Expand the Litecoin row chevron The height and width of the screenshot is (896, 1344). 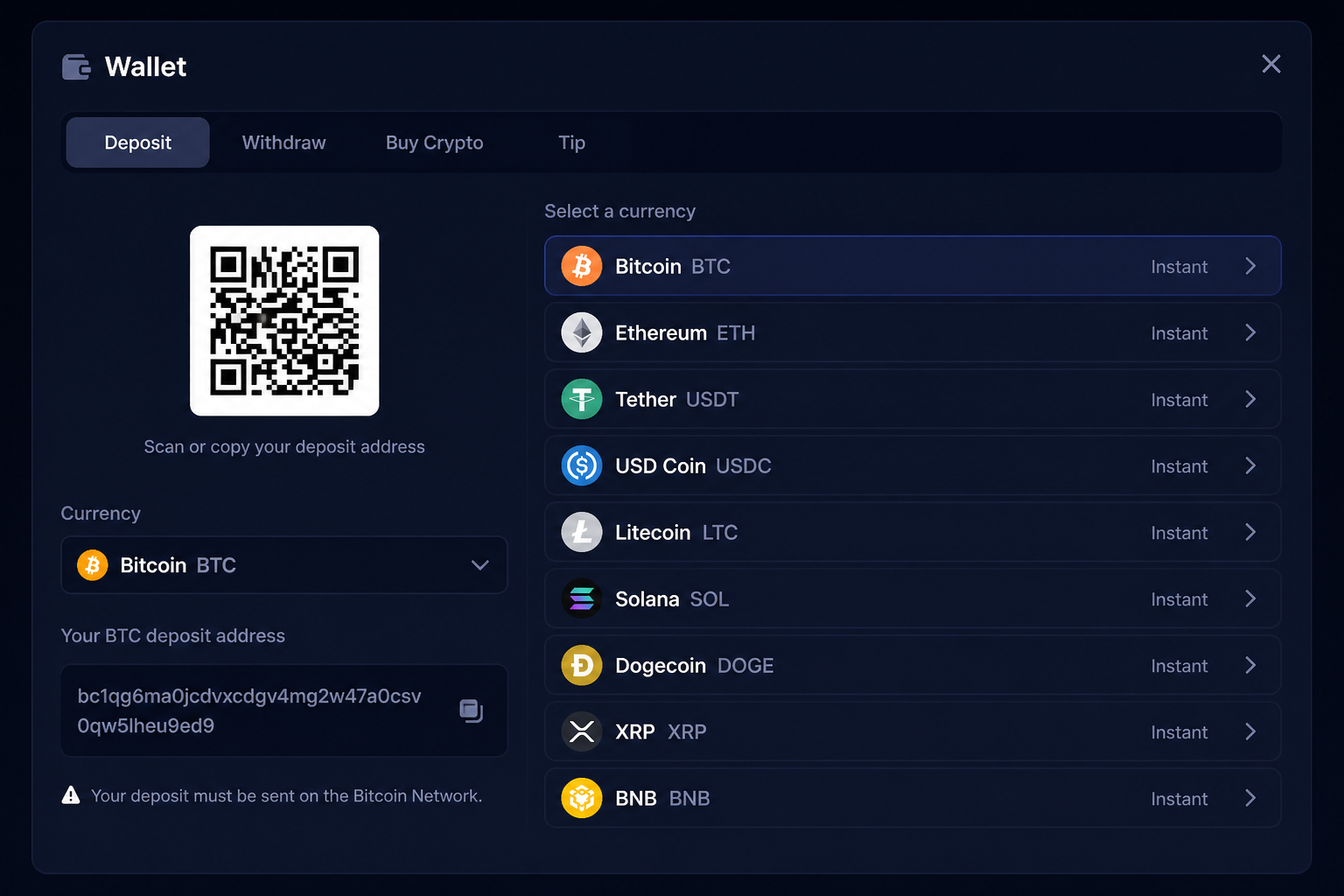tap(1250, 532)
